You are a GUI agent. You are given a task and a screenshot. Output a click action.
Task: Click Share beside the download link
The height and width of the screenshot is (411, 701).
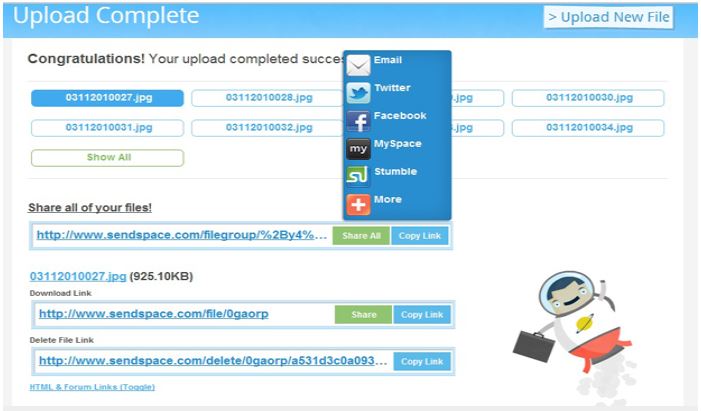(x=363, y=314)
